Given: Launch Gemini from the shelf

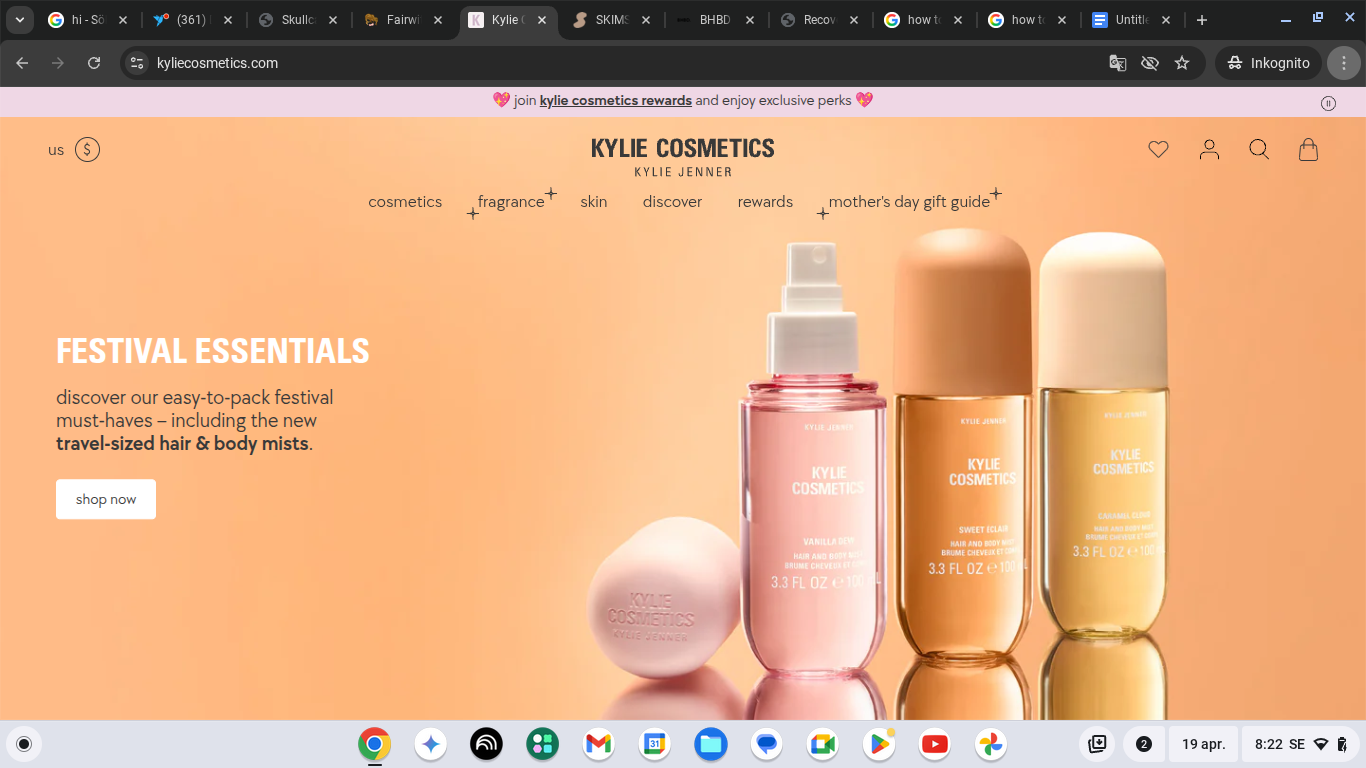Looking at the screenshot, I should (x=431, y=744).
